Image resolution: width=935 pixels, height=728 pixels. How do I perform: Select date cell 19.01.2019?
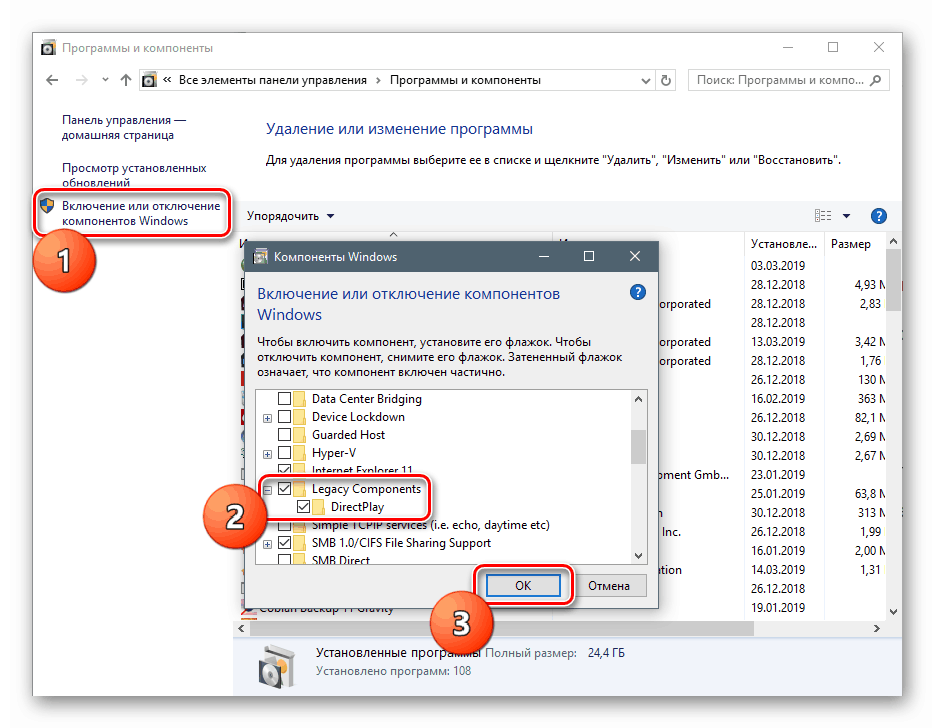778,608
